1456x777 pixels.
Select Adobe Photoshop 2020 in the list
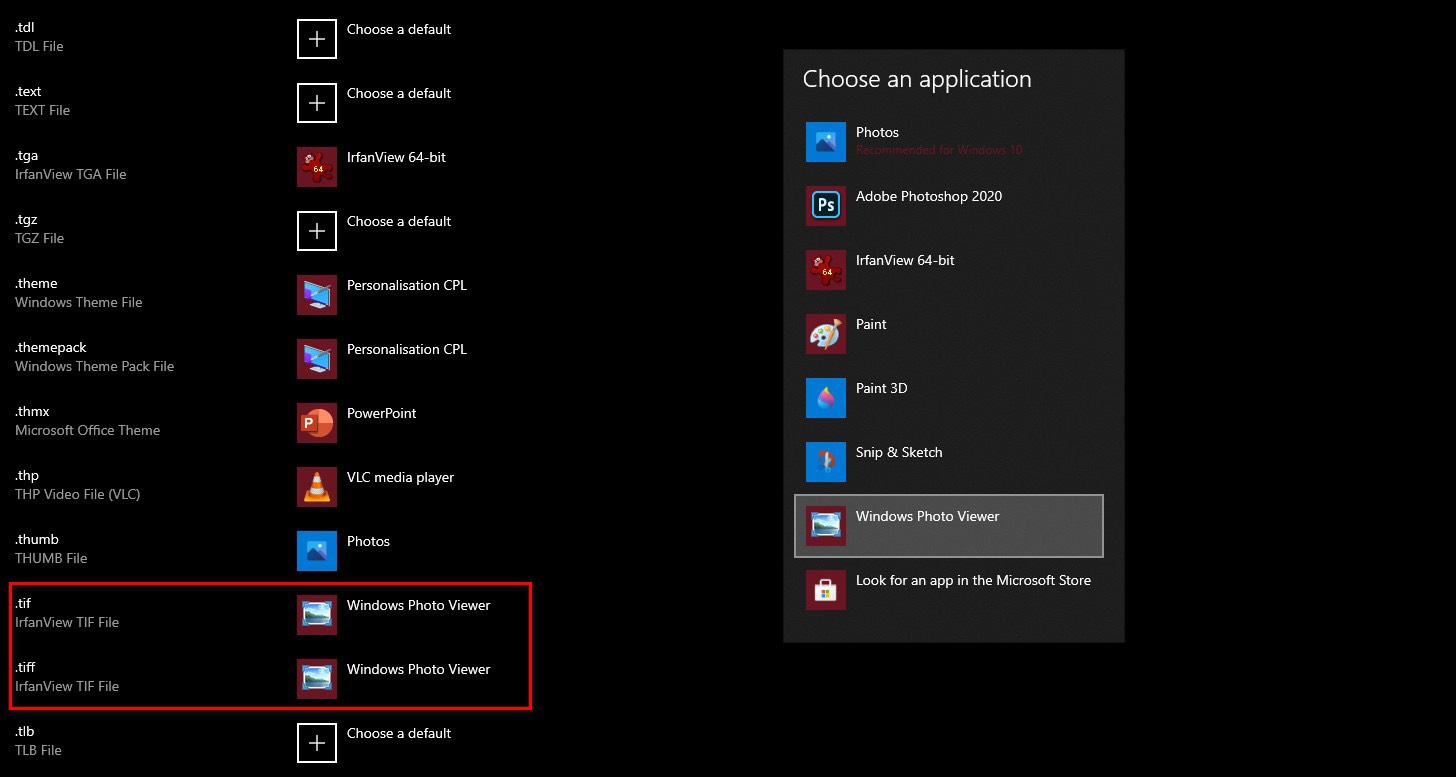pyautogui.click(x=949, y=206)
